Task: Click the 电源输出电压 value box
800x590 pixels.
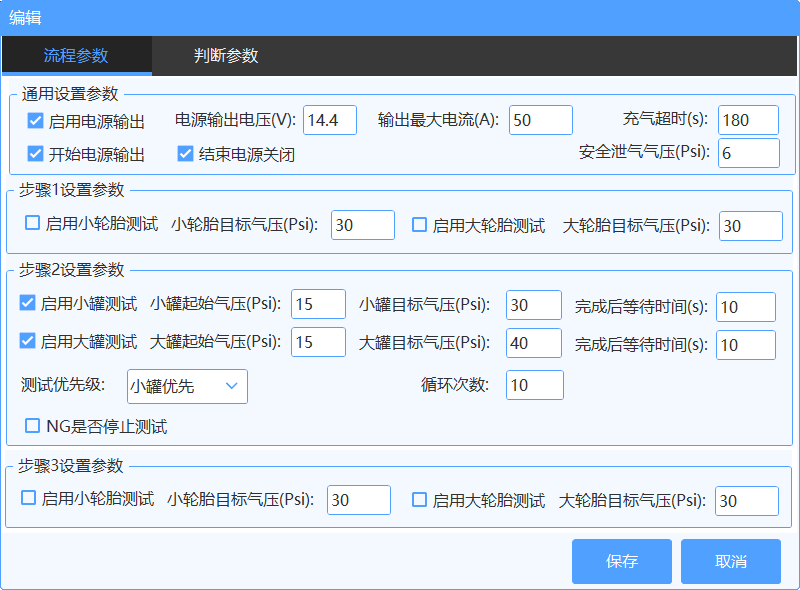Action: coord(330,119)
